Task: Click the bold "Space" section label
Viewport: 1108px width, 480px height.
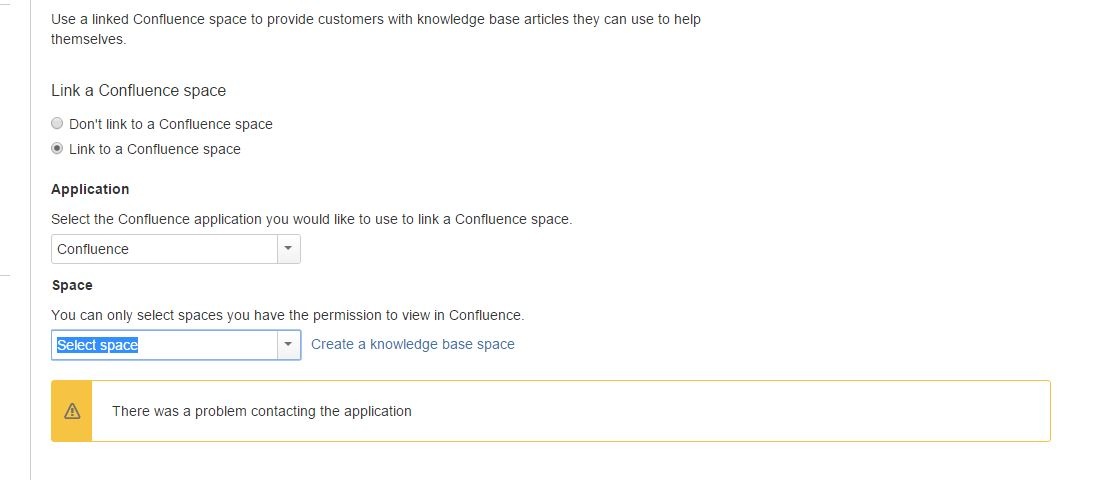Action: pyautogui.click(x=72, y=285)
